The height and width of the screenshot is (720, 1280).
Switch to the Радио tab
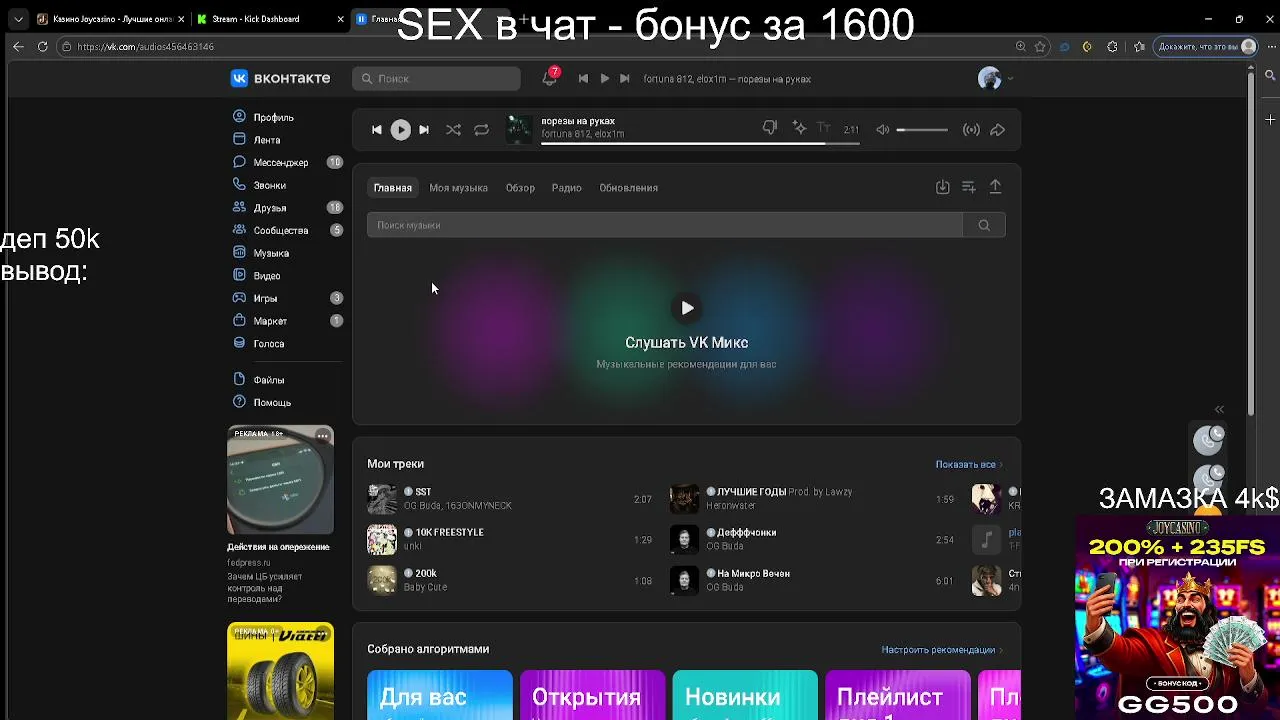point(566,188)
